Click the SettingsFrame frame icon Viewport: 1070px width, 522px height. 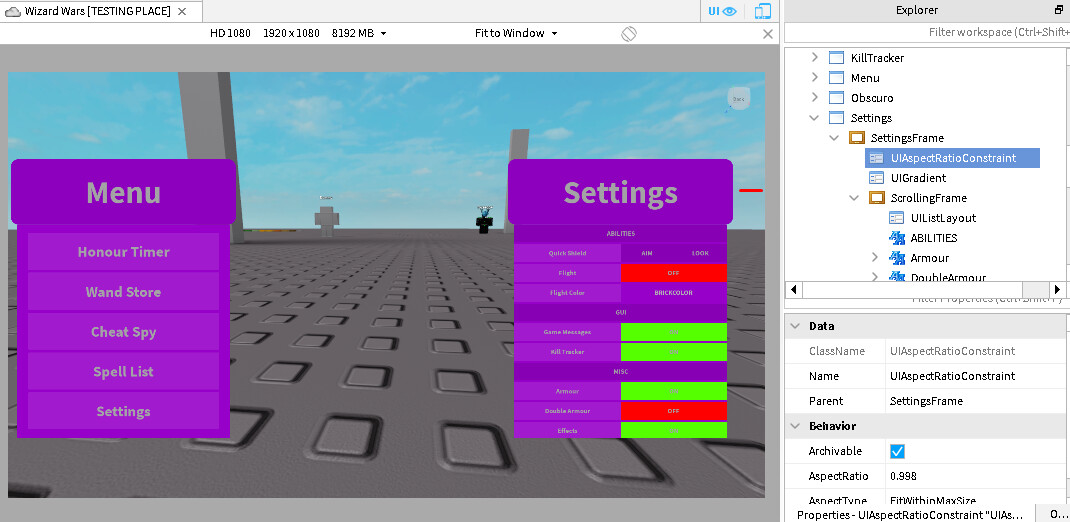856,138
